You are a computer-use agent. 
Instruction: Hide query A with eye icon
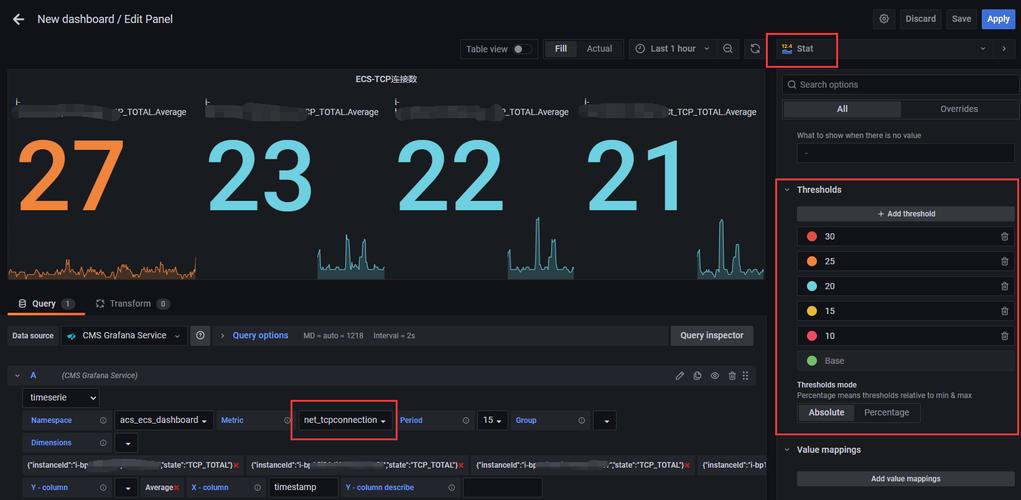coord(715,376)
